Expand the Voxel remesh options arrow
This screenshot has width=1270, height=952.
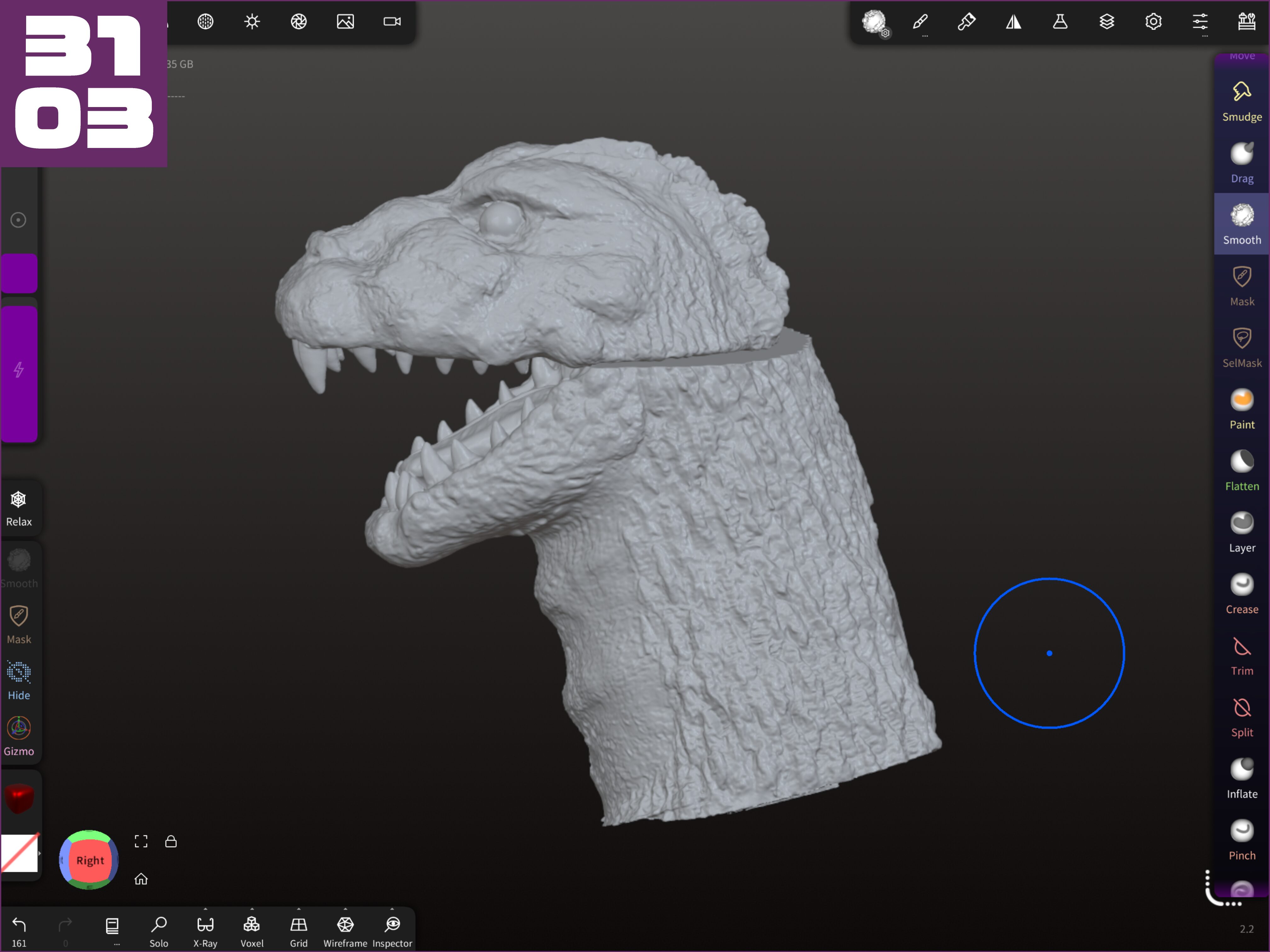tap(251, 909)
